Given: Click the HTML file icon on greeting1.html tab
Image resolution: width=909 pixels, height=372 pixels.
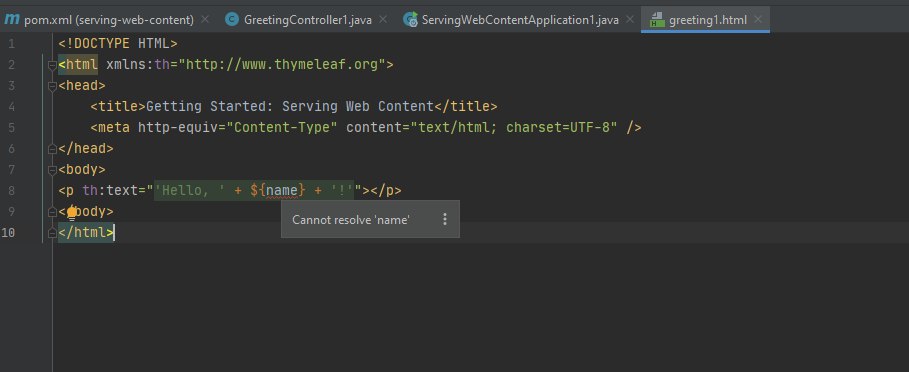Looking at the screenshot, I should (x=657, y=20).
